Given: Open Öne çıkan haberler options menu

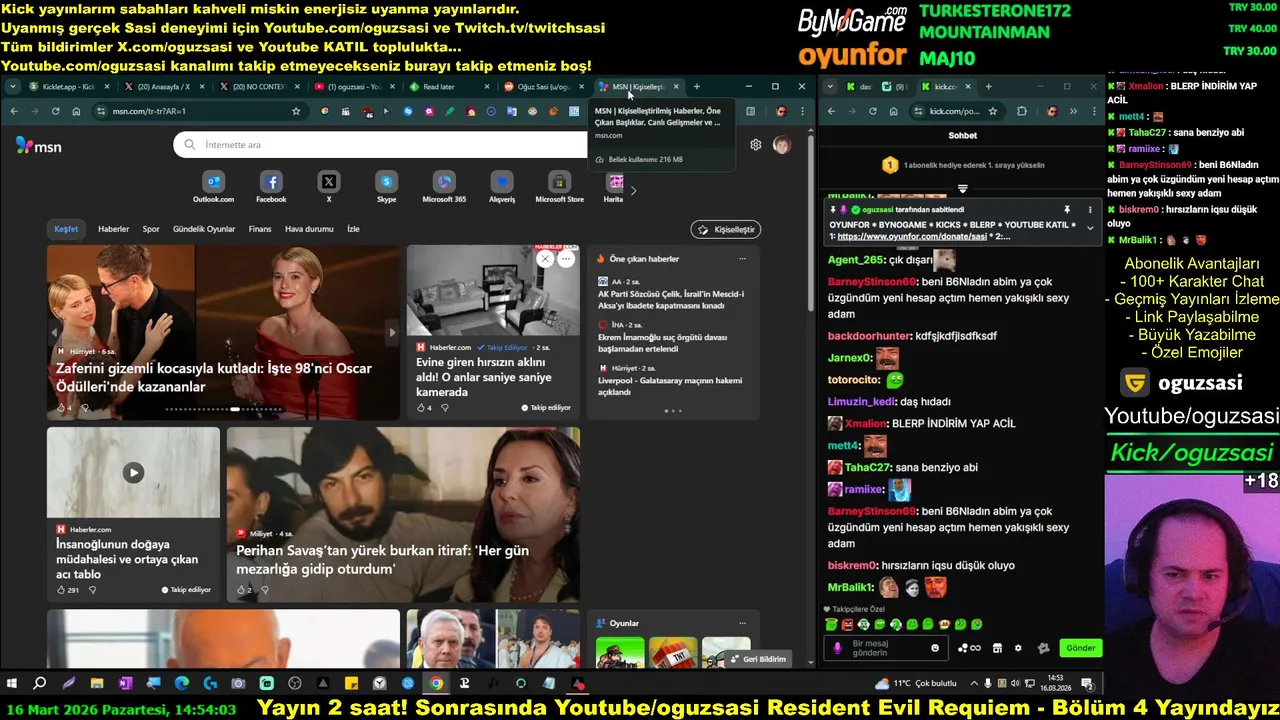Looking at the screenshot, I should pos(742,259).
